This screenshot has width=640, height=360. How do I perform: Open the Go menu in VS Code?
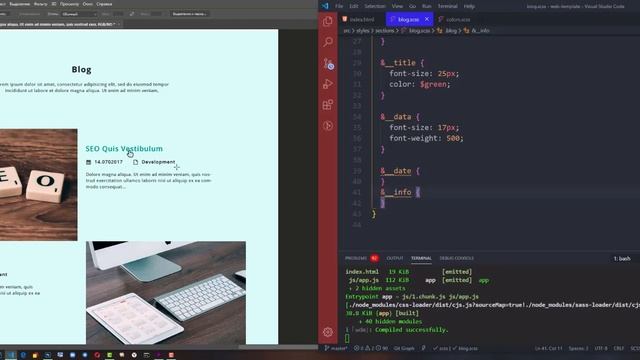click(x=413, y=6)
